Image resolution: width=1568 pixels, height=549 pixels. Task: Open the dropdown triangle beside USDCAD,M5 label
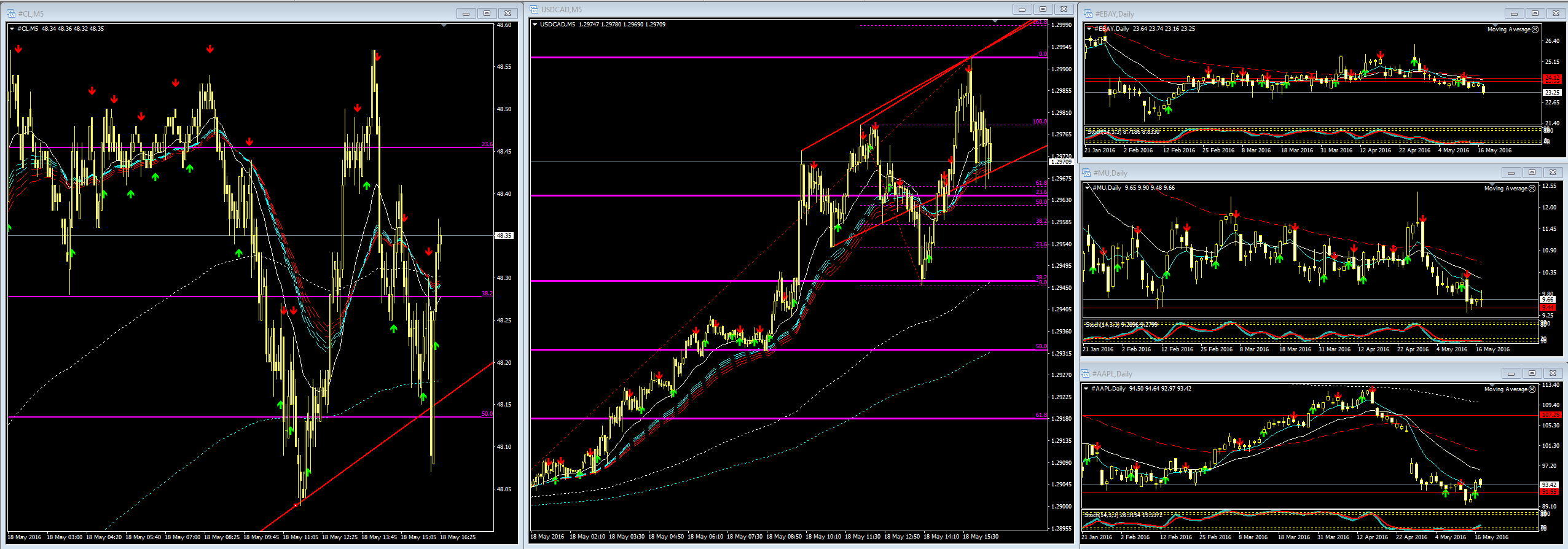(x=535, y=25)
